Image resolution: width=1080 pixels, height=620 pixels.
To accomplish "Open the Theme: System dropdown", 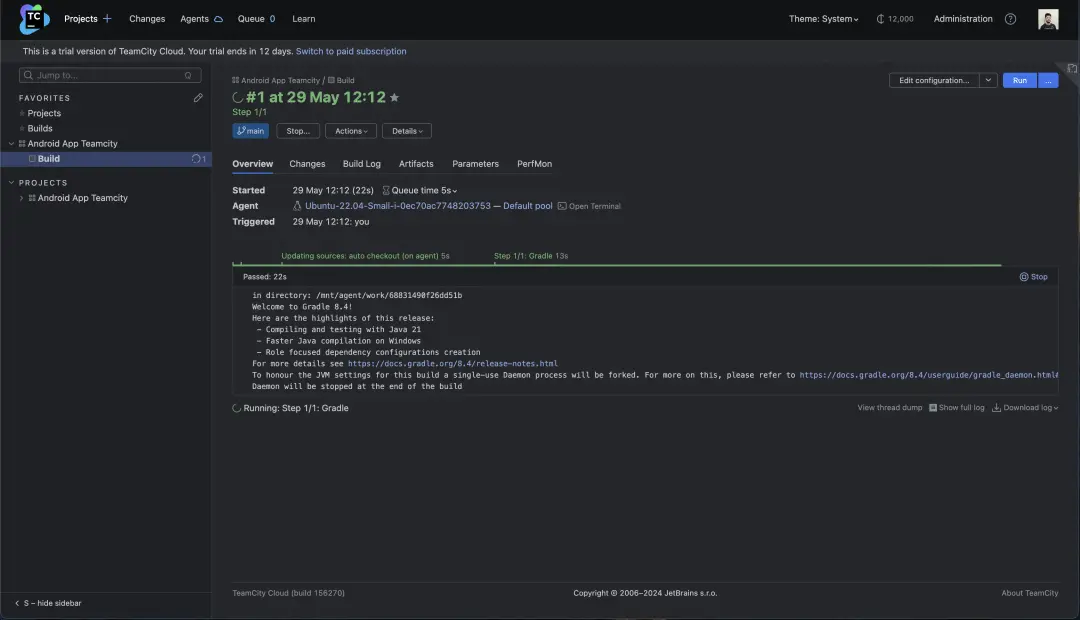I will pyautogui.click(x=823, y=19).
